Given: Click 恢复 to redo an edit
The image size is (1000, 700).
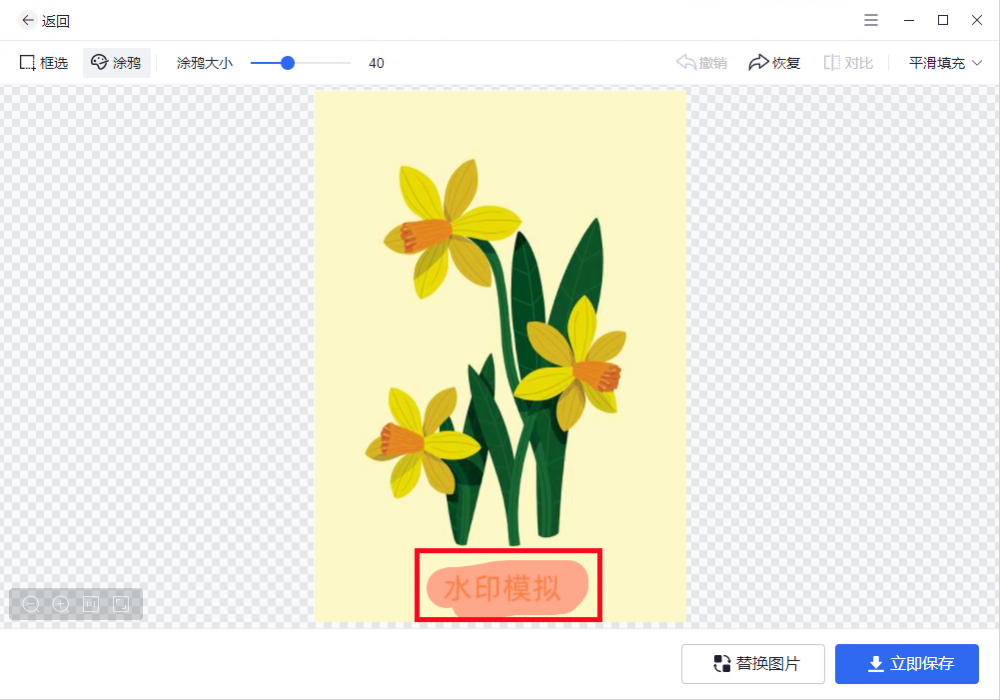Looking at the screenshot, I should (774, 62).
